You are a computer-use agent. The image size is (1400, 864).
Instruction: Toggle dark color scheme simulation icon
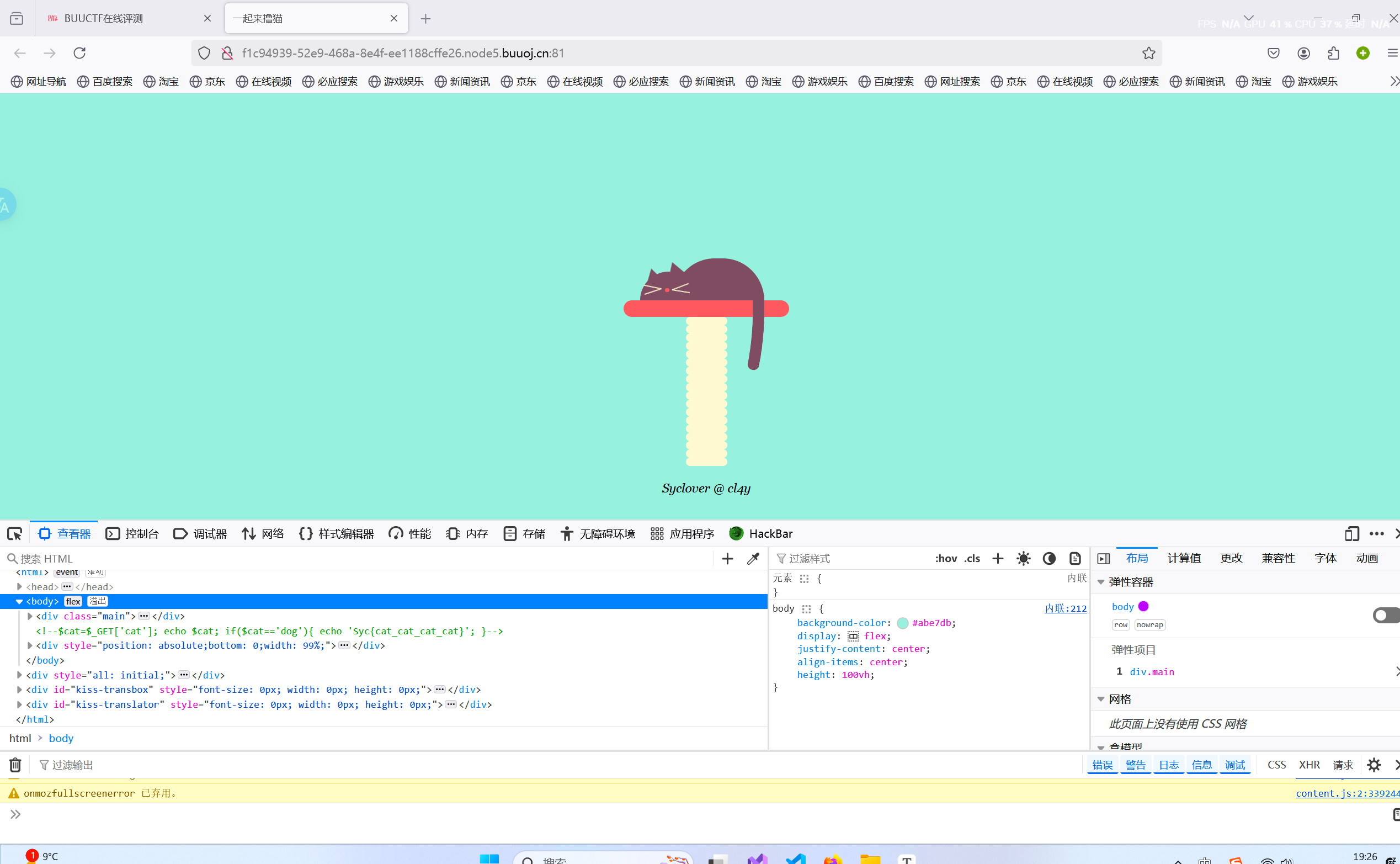pyautogui.click(x=1048, y=559)
